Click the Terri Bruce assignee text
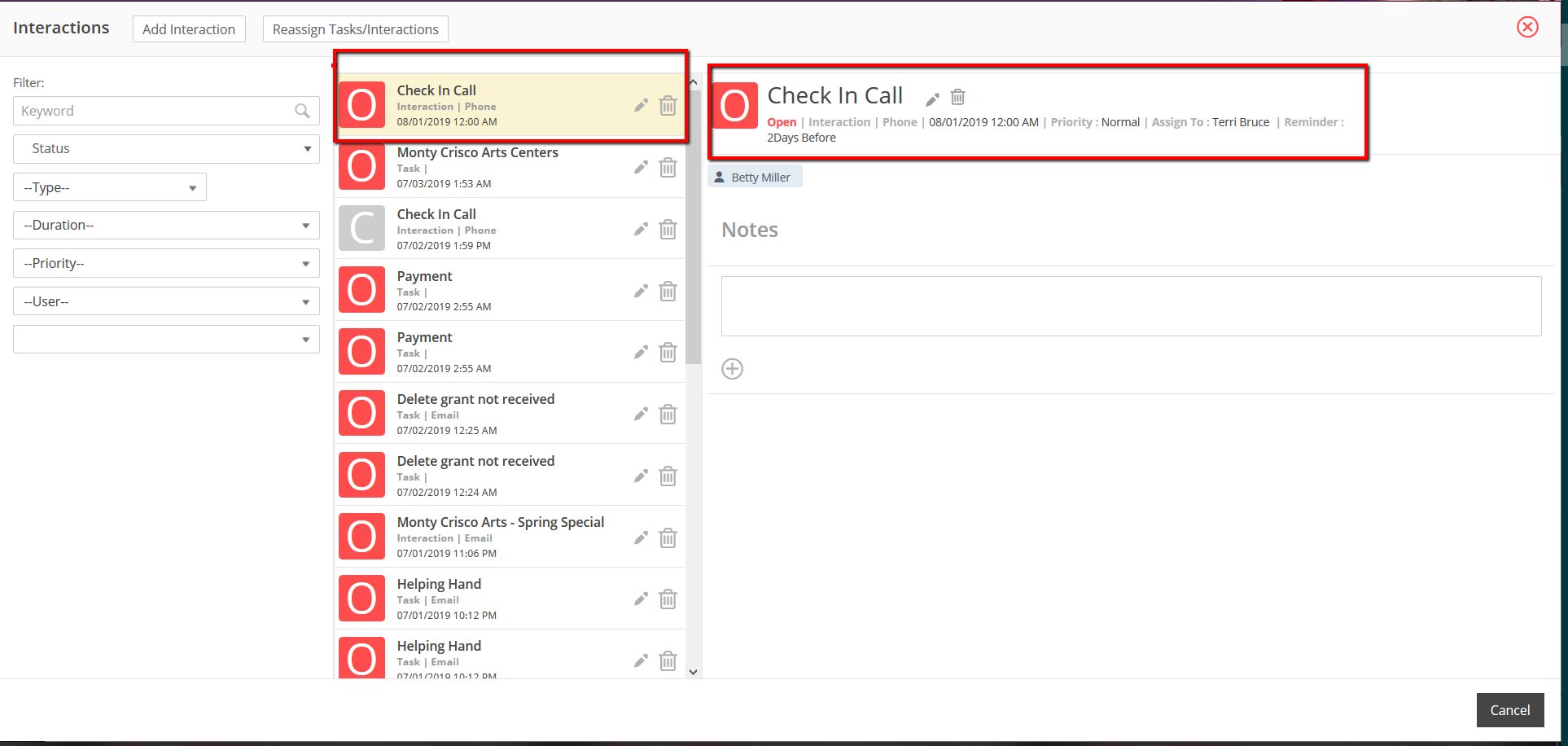Image resolution: width=1568 pixels, height=746 pixels. click(x=1241, y=122)
